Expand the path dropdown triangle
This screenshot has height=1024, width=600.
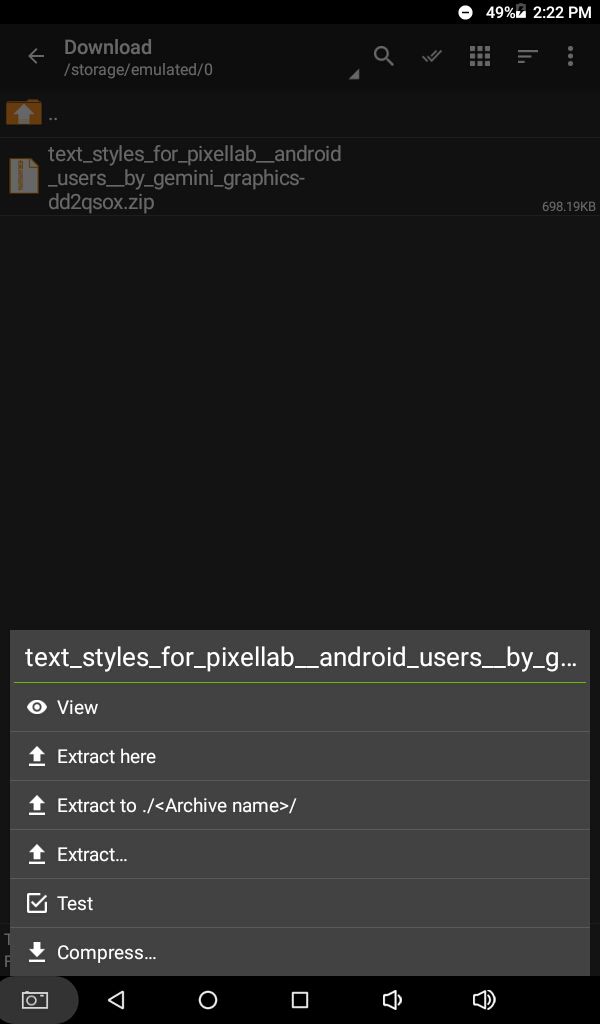pyautogui.click(x=353, y=75)
